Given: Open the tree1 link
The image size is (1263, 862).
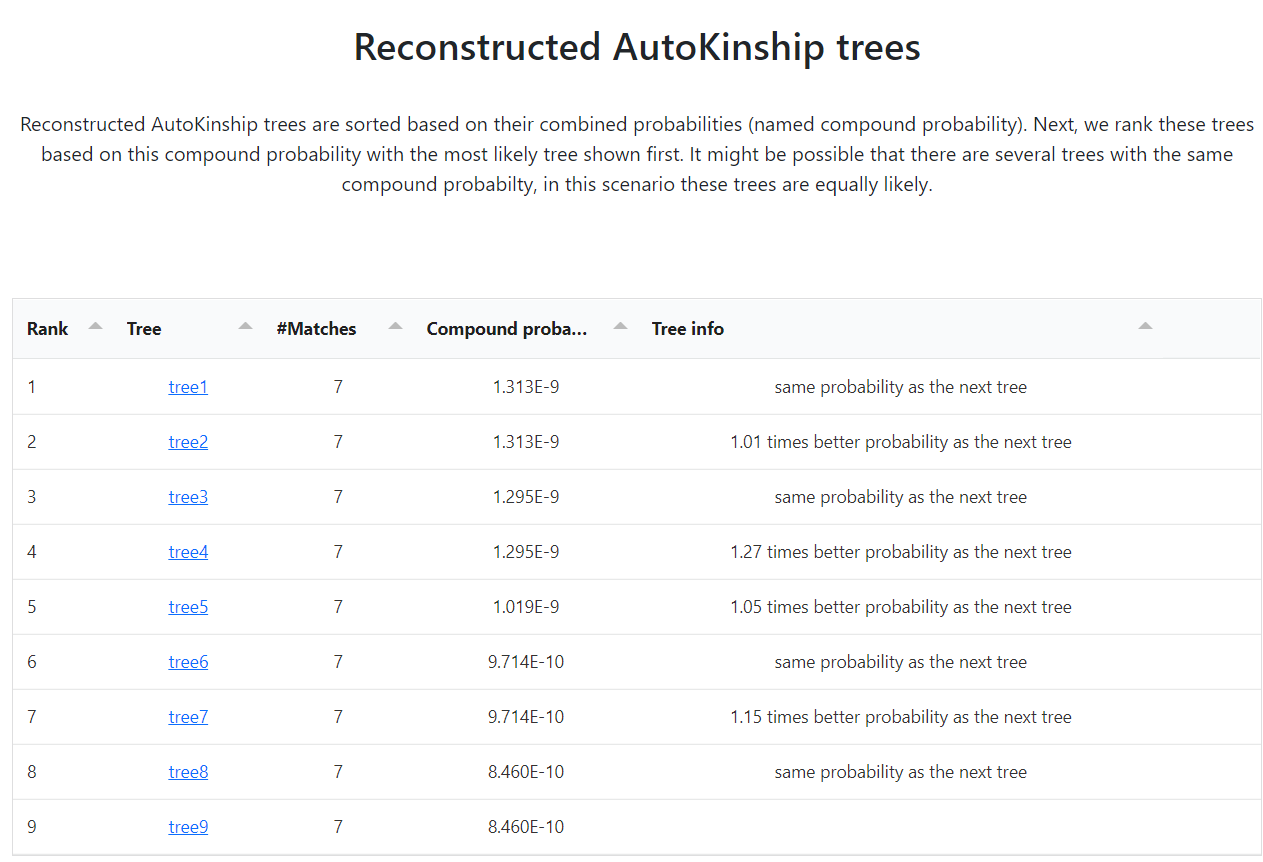Looking at the screenshot, I should (188, 387).
